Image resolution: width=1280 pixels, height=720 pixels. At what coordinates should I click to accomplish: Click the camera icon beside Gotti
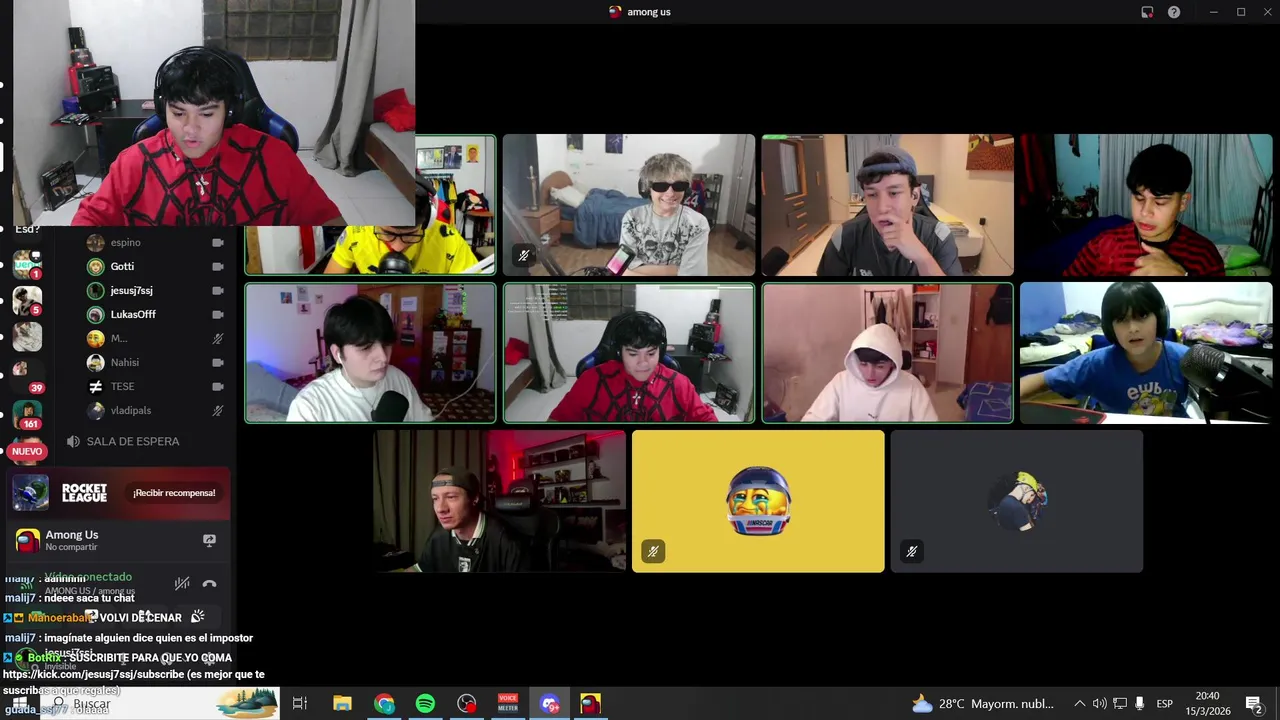[x=217, y=266]
